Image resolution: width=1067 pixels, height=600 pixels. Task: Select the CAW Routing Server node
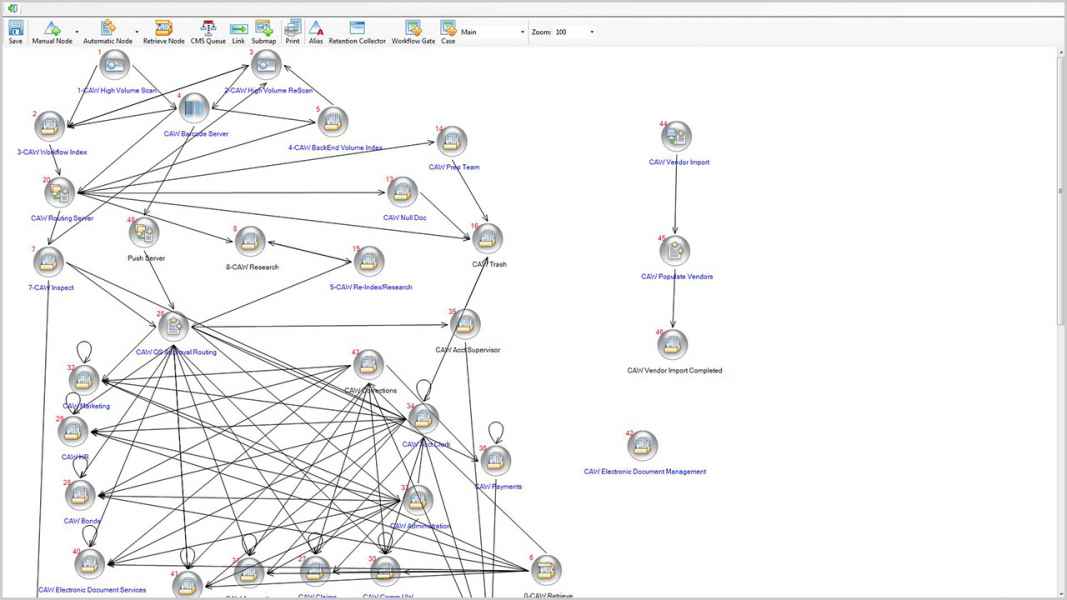(59, 192)
